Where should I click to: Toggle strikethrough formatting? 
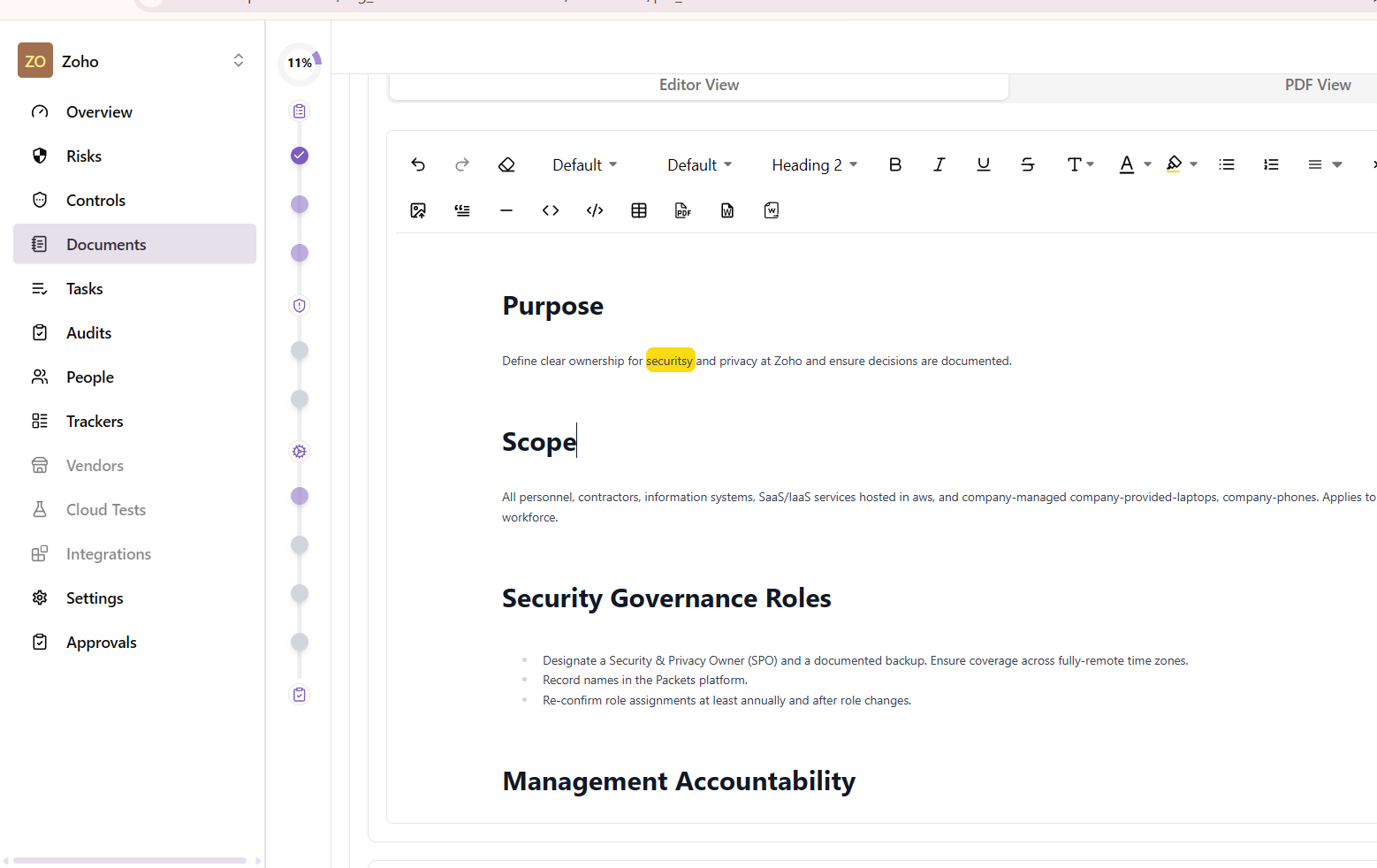coord(1027,164)
